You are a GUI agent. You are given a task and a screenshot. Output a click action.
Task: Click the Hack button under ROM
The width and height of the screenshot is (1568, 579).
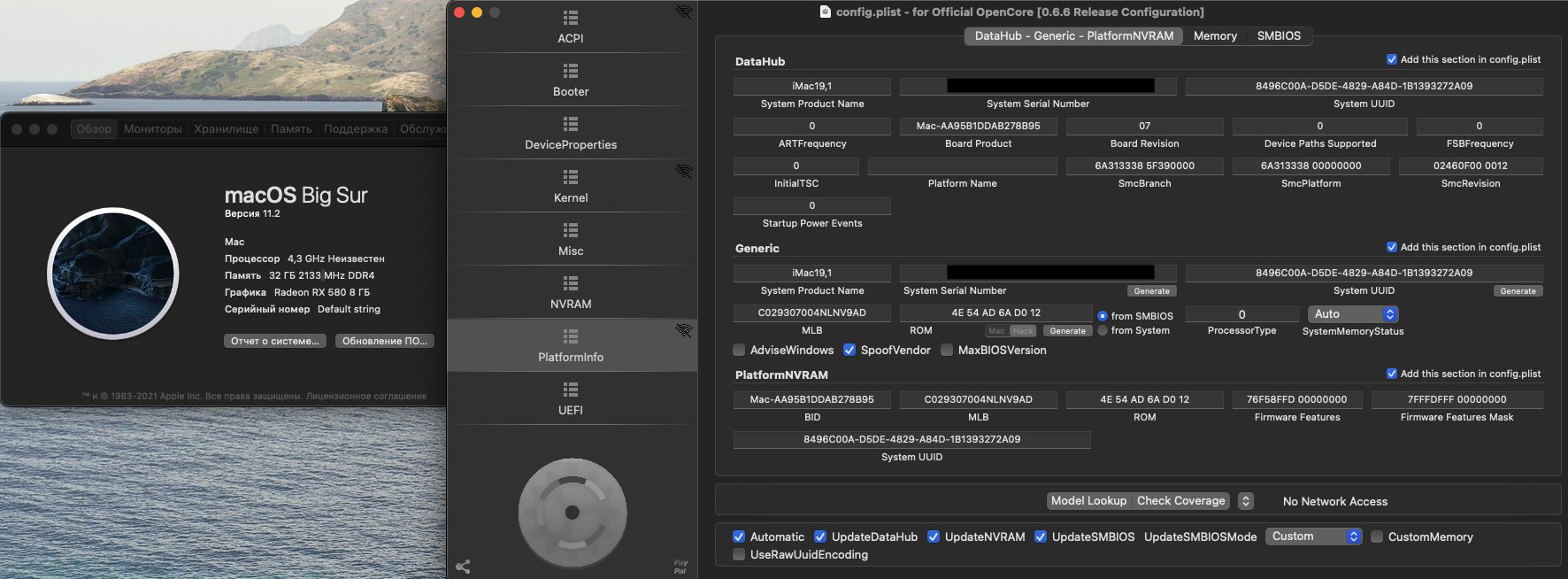point(1023,331)
